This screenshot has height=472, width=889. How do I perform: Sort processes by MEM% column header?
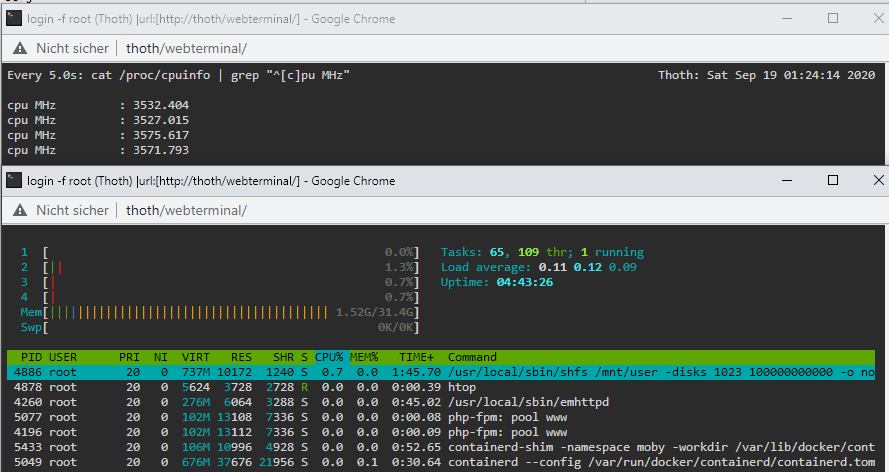[364, 357]
